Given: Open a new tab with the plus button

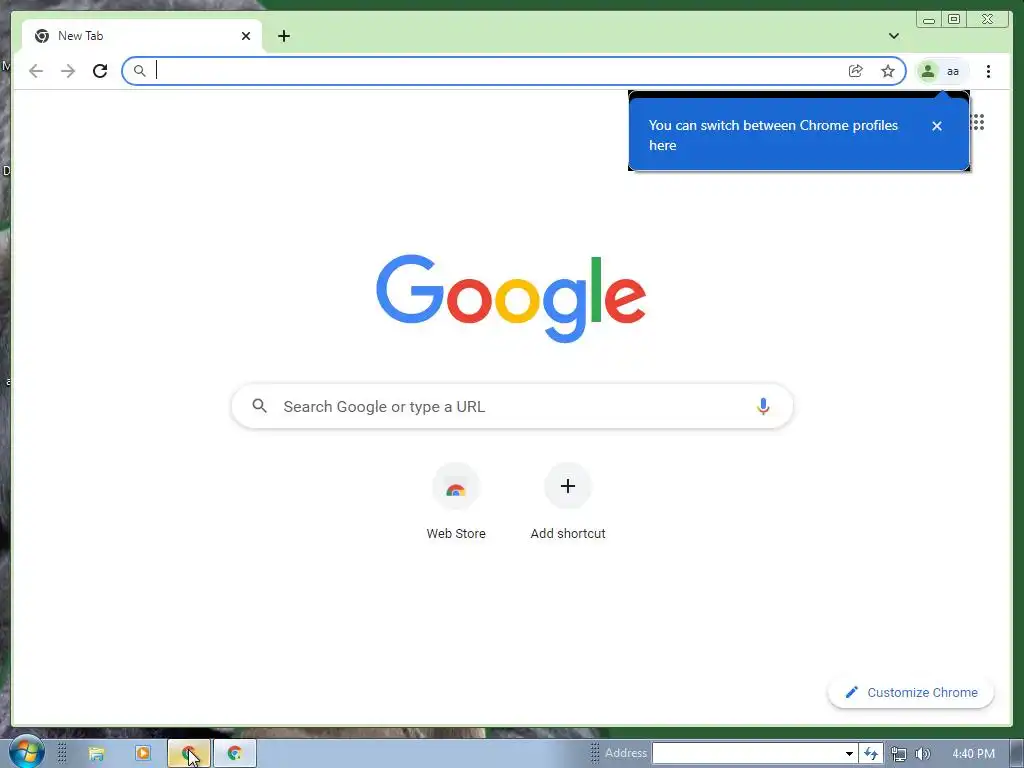Looking at the screenshot, I should 283,36.
